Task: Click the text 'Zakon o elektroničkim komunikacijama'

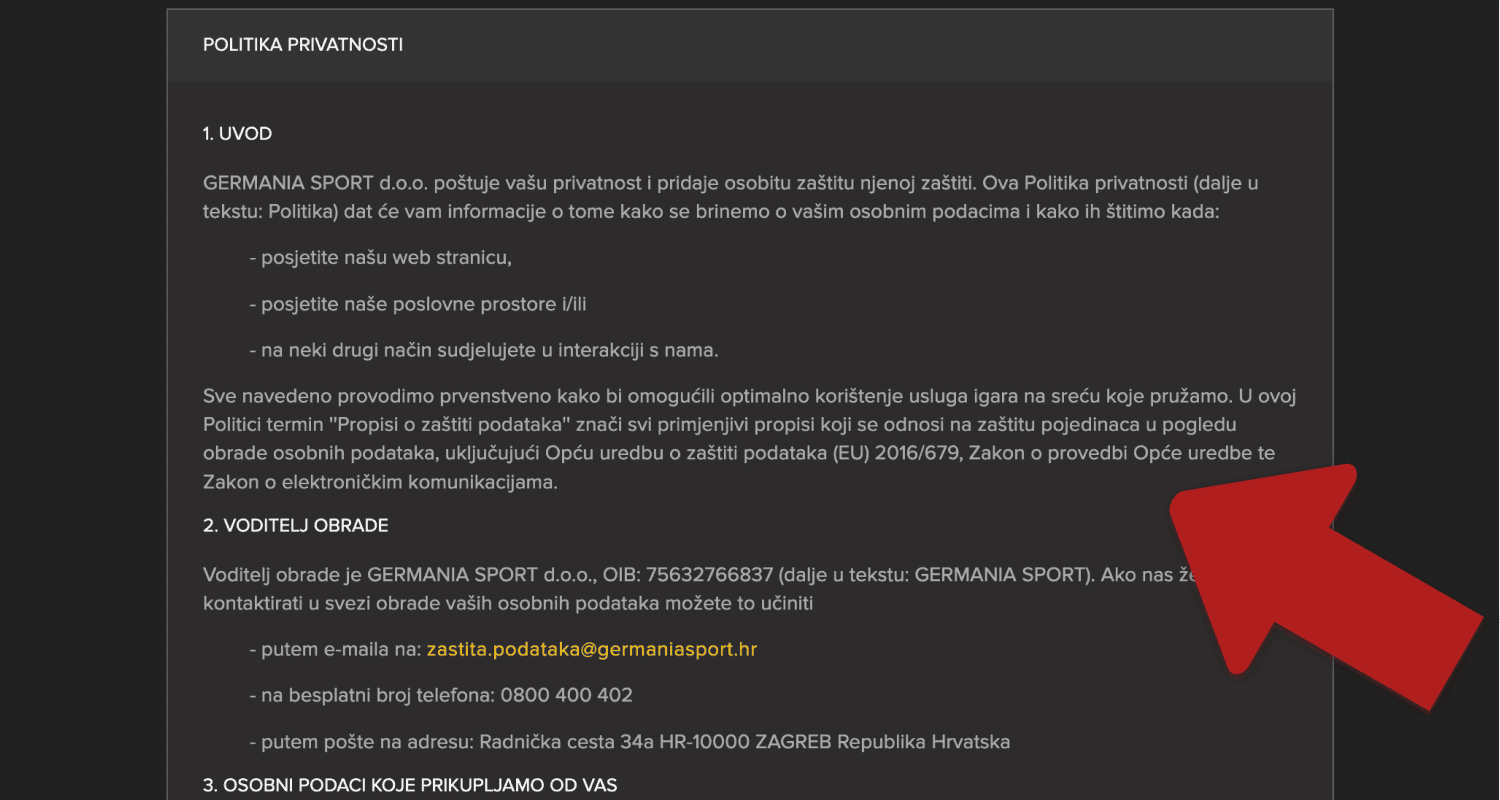Action: point(380,482)
